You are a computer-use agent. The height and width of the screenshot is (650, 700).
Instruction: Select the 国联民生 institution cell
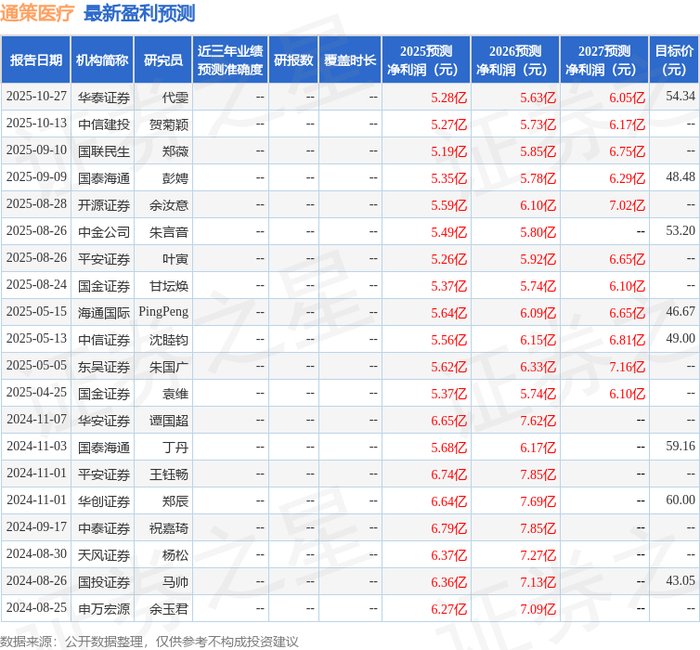click(x=104, y=151)
